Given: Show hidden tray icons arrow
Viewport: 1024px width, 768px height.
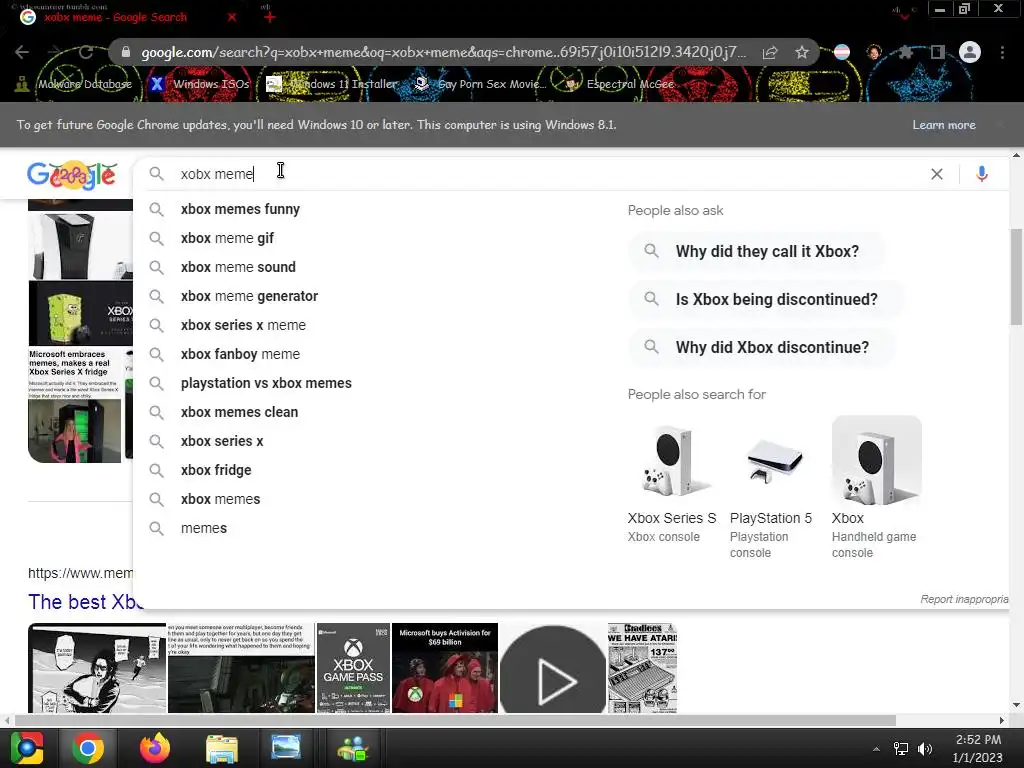Looking at the screenshot, I should point(876,749).
